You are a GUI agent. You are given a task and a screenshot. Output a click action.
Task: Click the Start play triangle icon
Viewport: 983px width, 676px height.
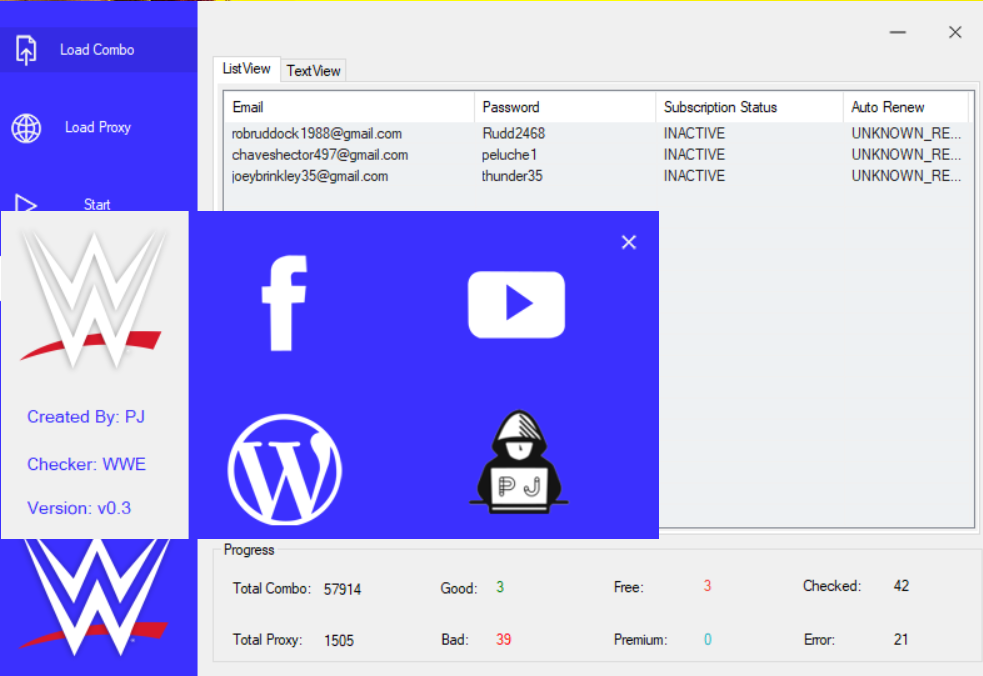pos(26,203)
